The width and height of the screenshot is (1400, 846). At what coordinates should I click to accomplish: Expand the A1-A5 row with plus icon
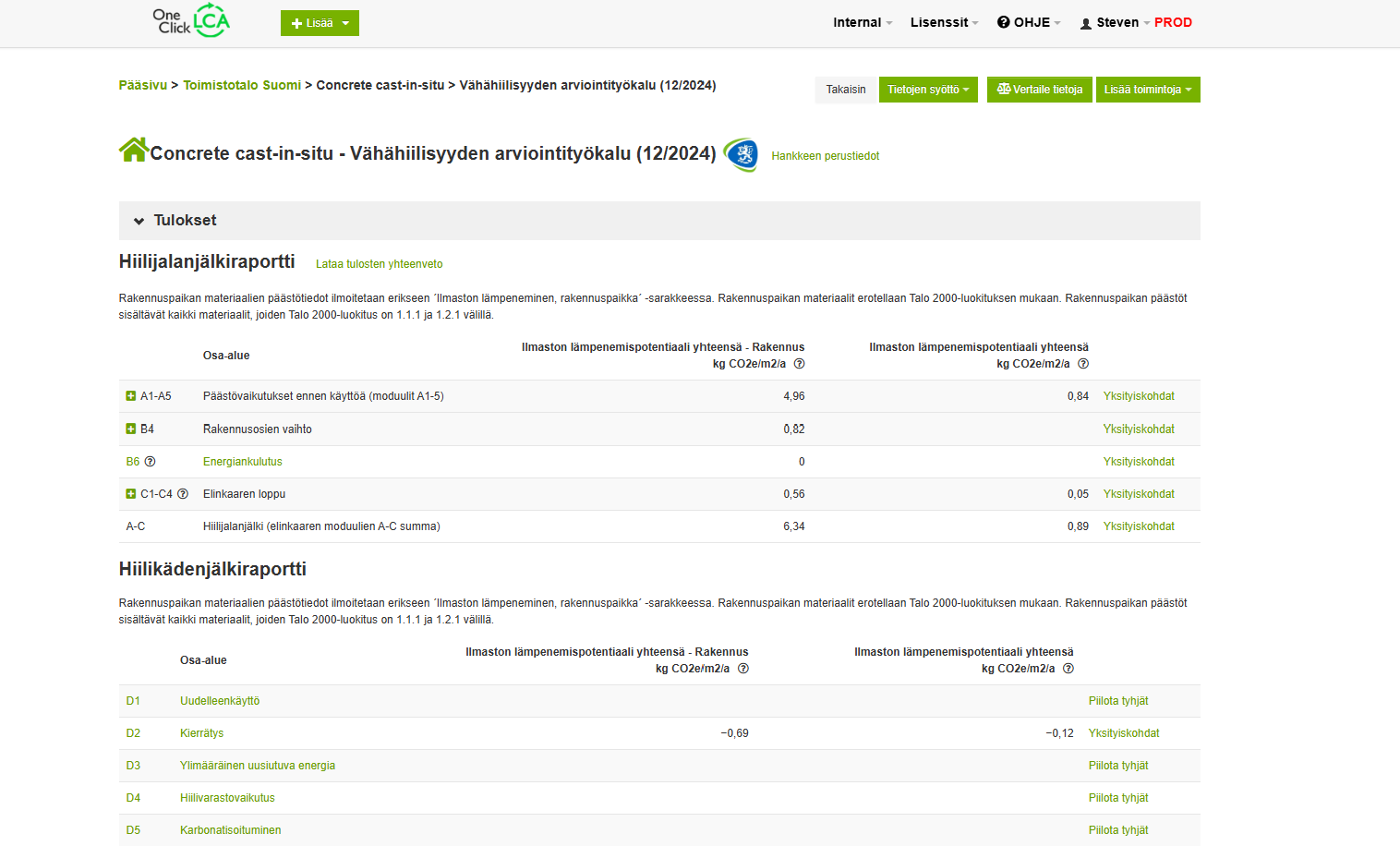[x=131, y=396]
